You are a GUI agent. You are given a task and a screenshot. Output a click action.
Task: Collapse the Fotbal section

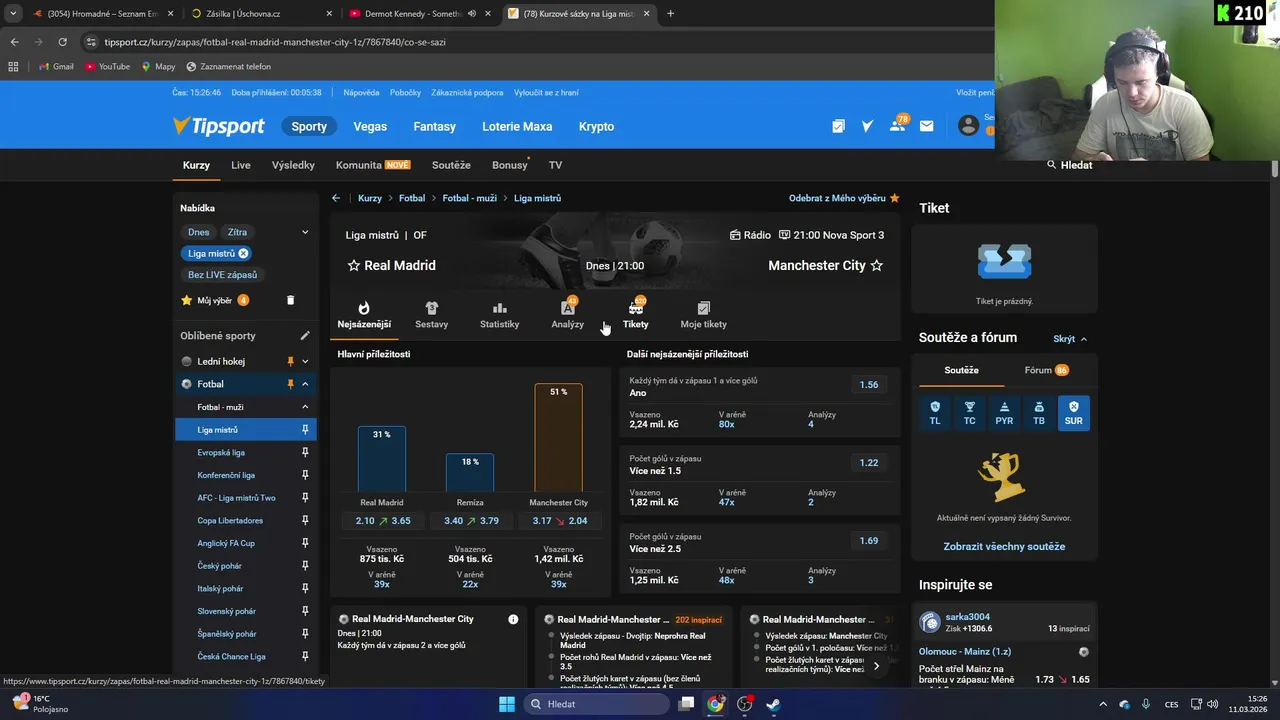(x=305, y=384)
